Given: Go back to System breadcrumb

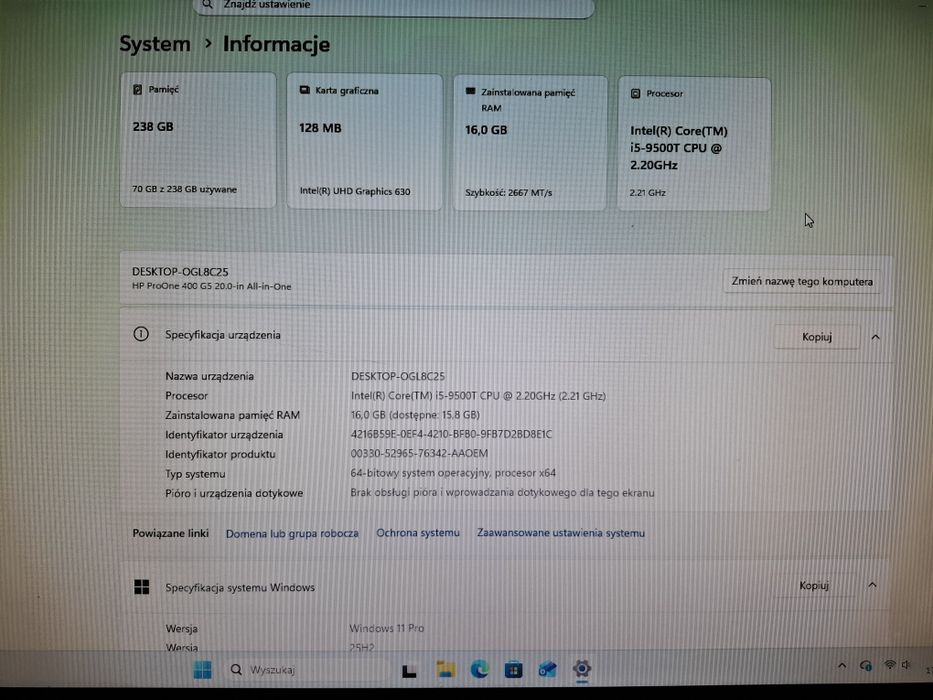Looking at the screenshot, I should tap(155, 43).
